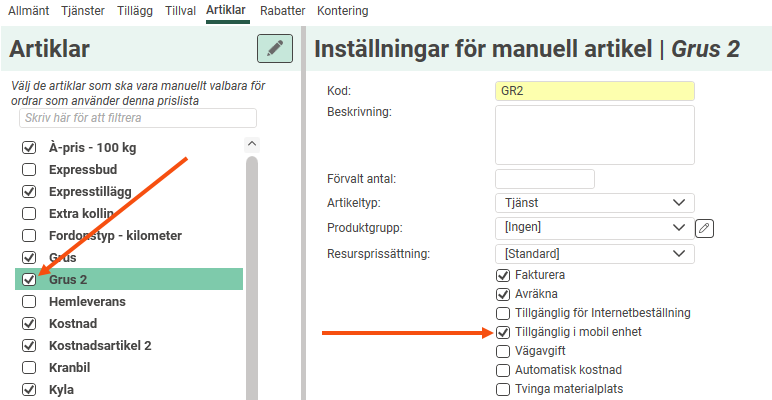772x400 pixels.
Task: Disable Tillgänglig i mobil enhet
Action: [503, 332]
